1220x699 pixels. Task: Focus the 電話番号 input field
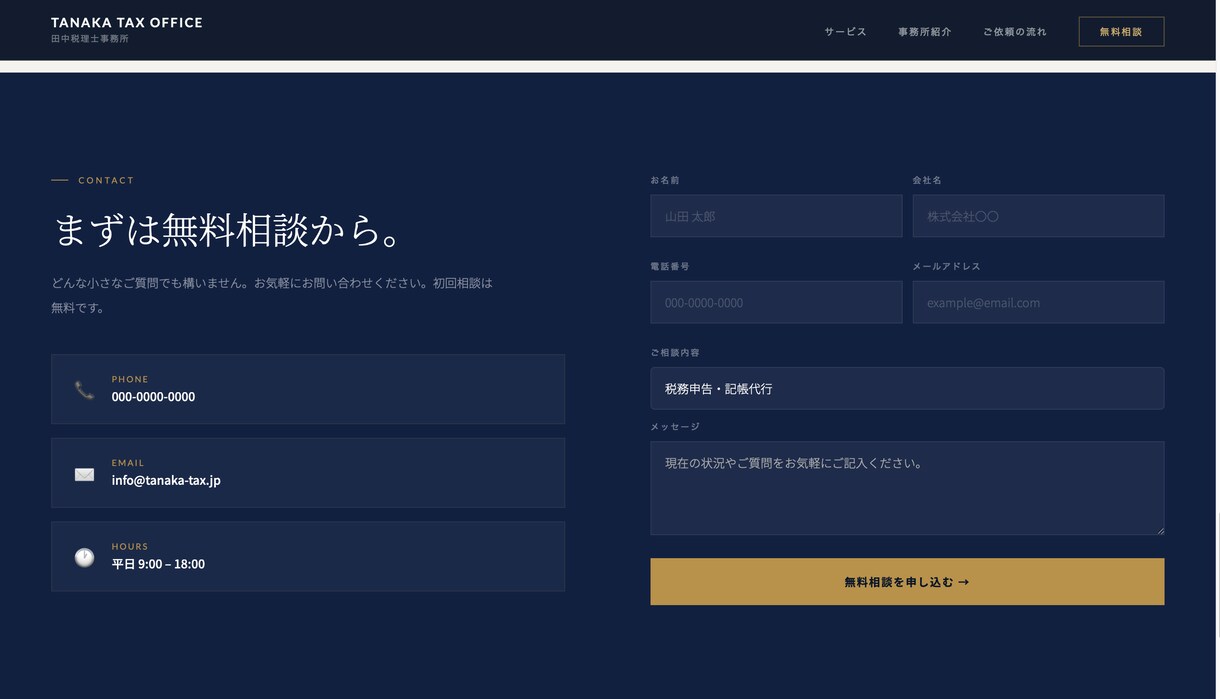[776, 302]
